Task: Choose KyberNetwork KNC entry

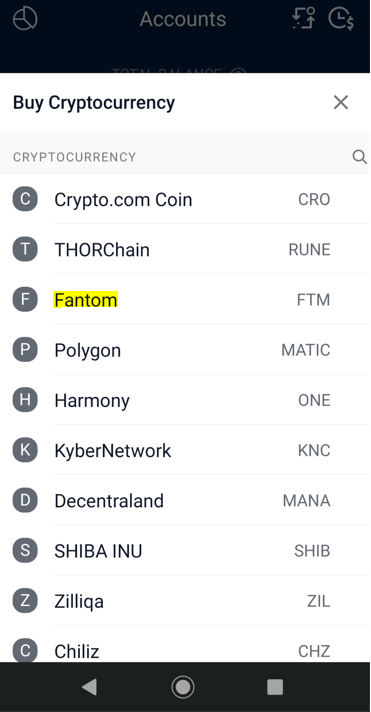Action: (x=185, y=450)
